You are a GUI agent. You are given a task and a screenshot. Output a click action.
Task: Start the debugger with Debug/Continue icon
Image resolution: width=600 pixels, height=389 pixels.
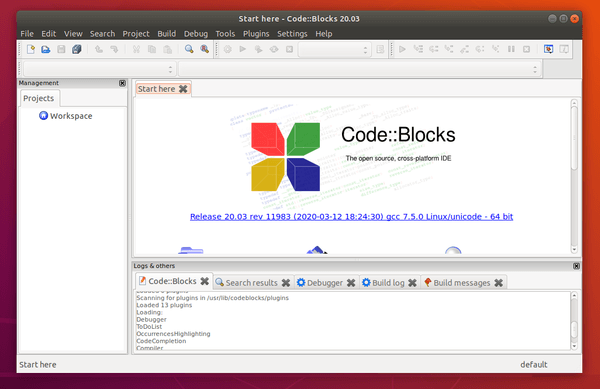(402, 49)
